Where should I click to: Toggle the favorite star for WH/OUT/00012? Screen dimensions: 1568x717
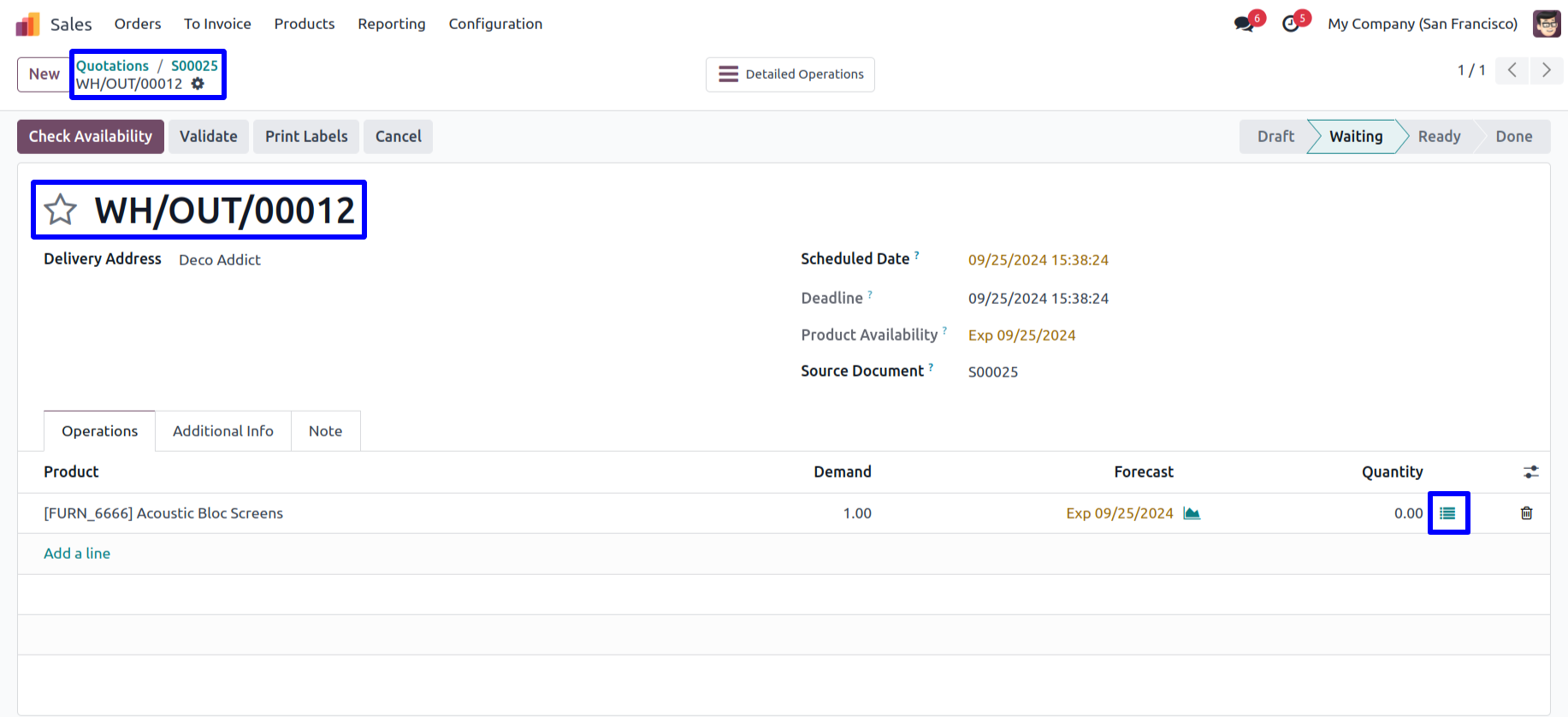click(x=61, y=210)
